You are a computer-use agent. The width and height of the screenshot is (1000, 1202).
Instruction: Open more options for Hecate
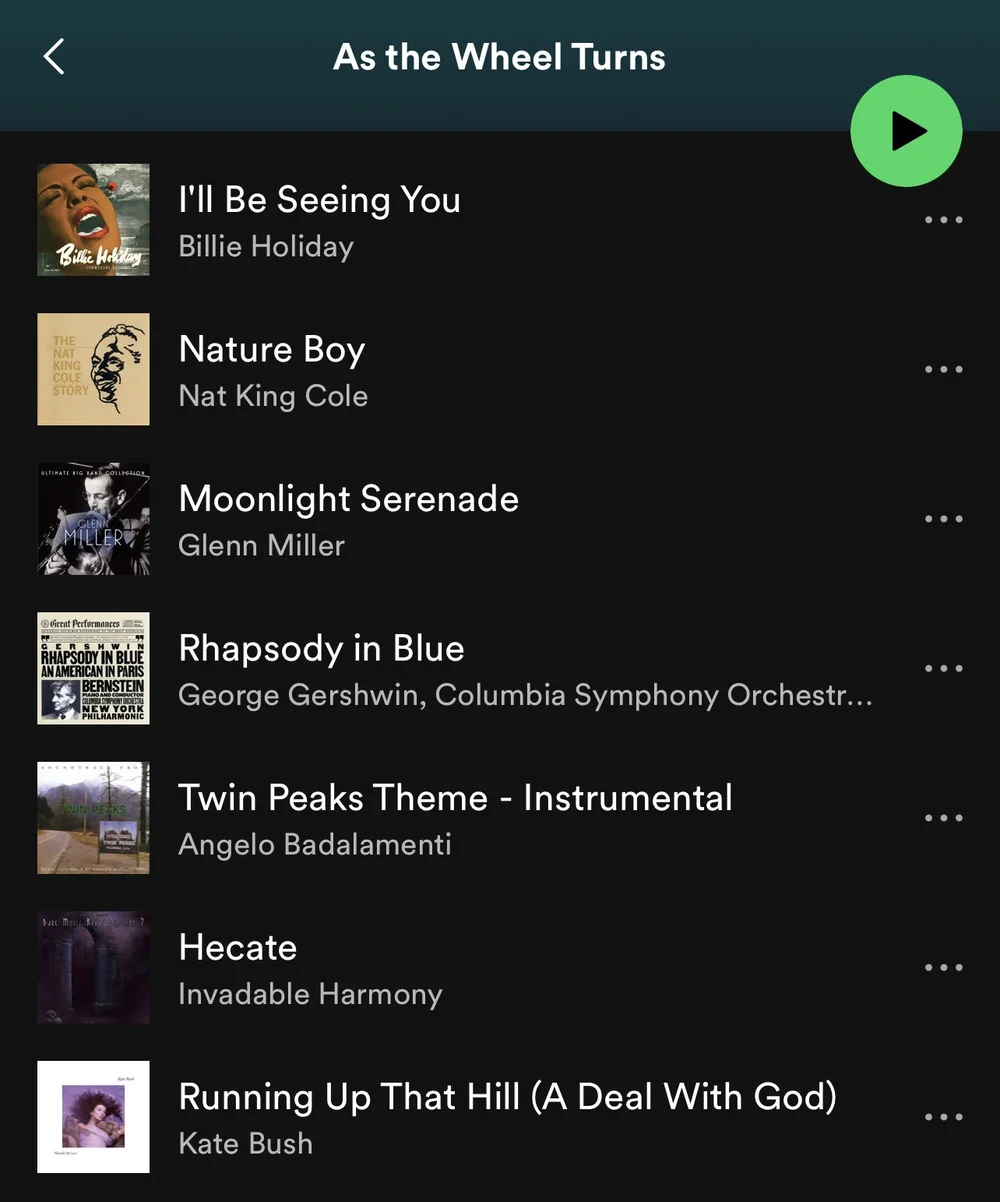pyautogui.click(x=943, y=967)
